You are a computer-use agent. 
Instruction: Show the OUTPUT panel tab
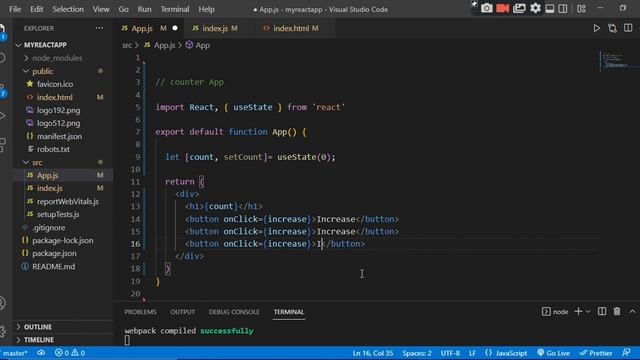pyautogui.click(x=182, y=312)
